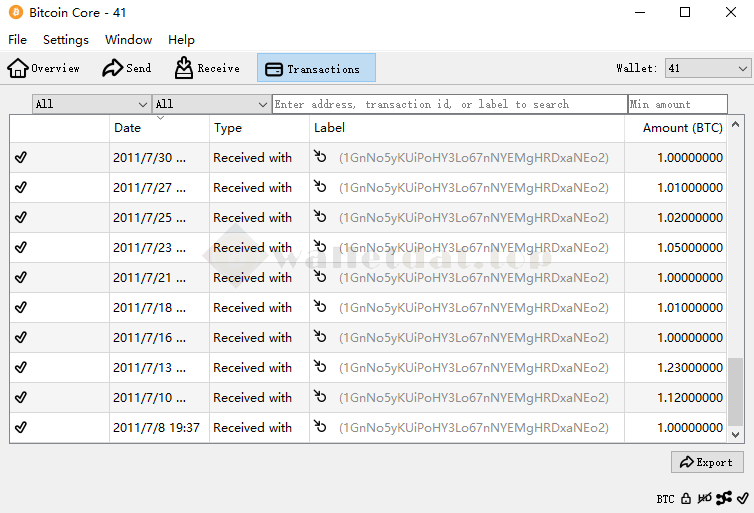This screenshot has height=513, width=754.
Task: Open the date filter dropdown
Action: [91, 104]
